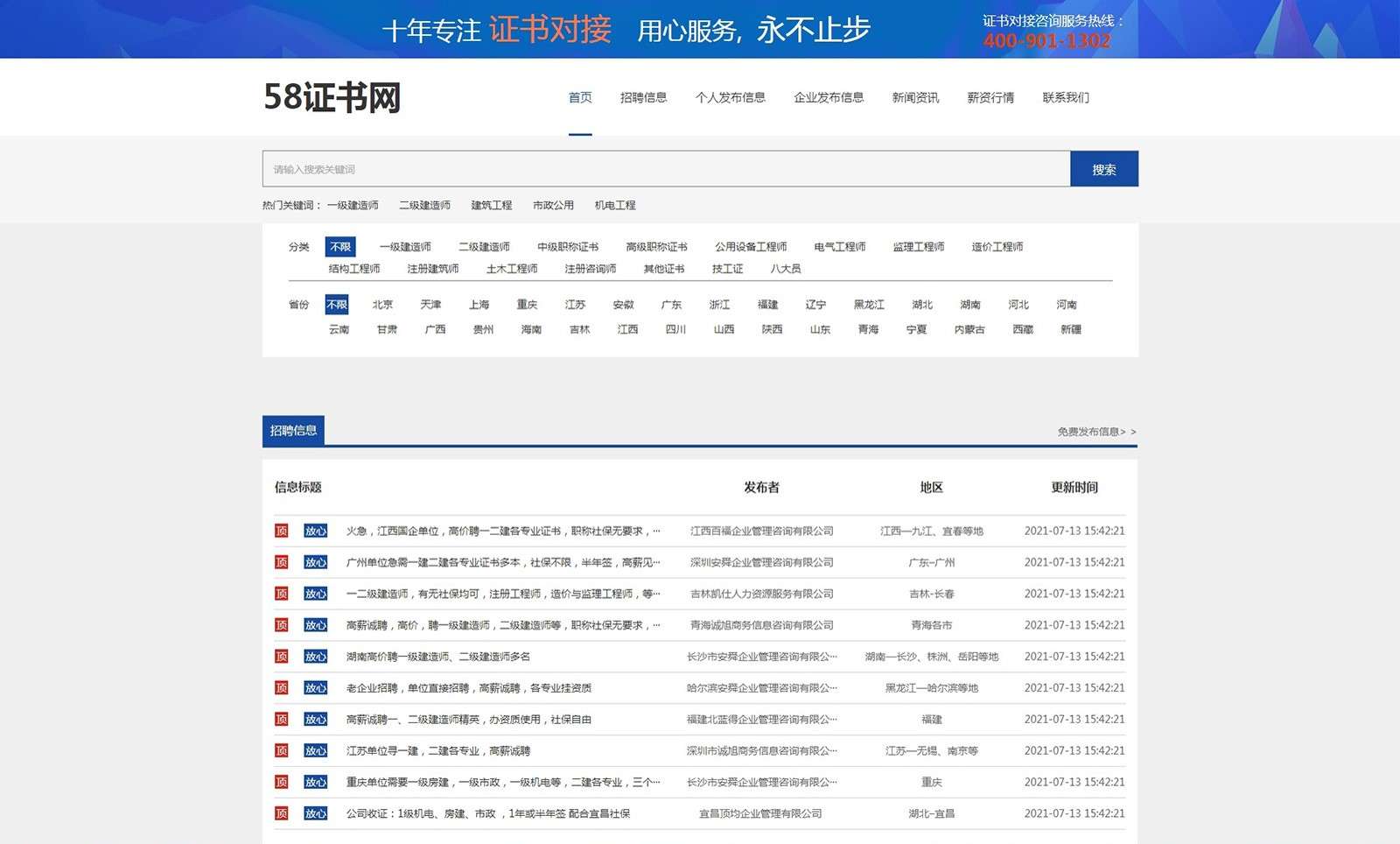1400x844 pixels.
Task: Click the 顶 badge beside the 江苏单位寻一建 listing
Action: point(282,750)
